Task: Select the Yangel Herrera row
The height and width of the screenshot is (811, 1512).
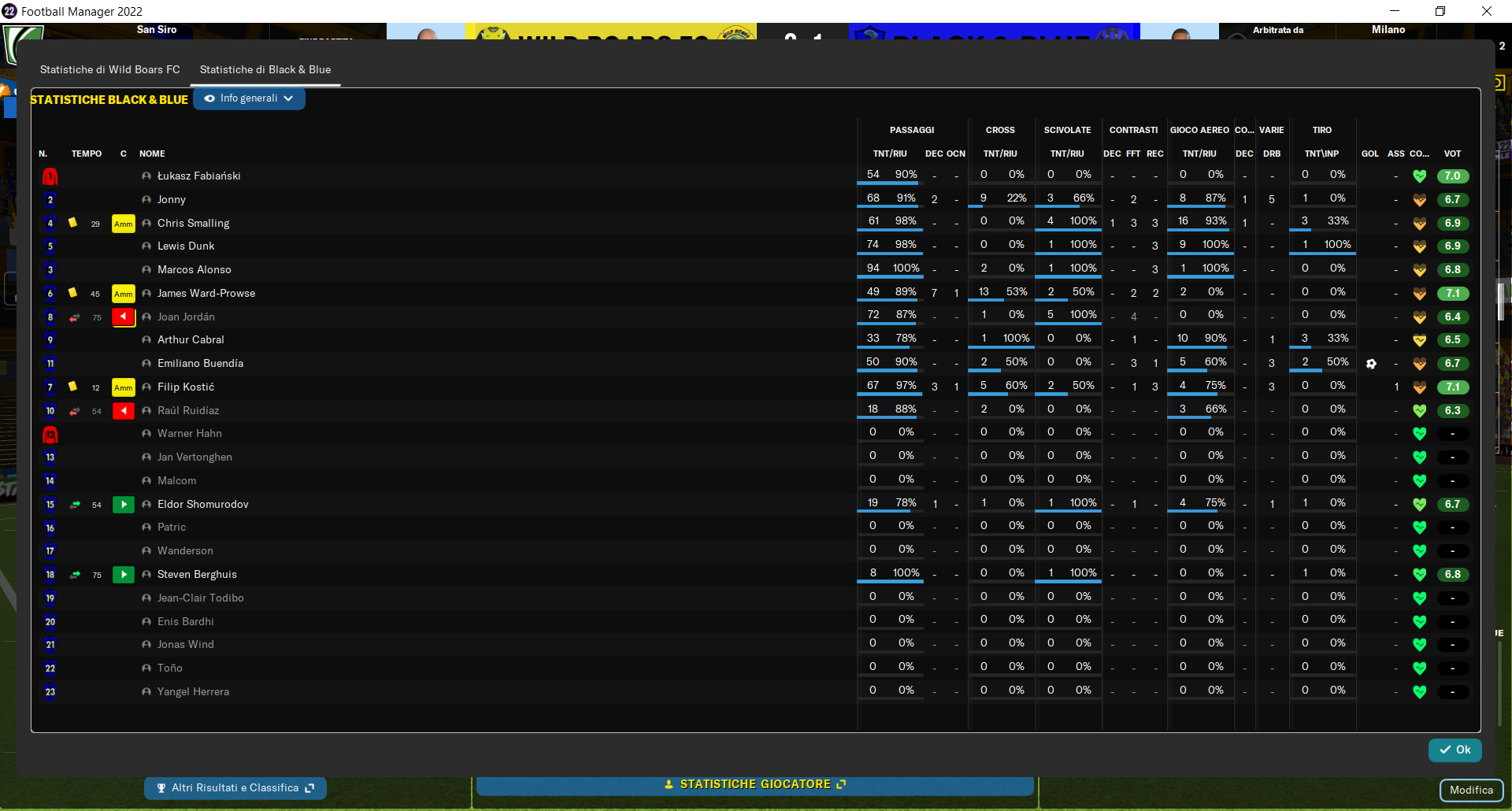Action: [x=756, y=692]
